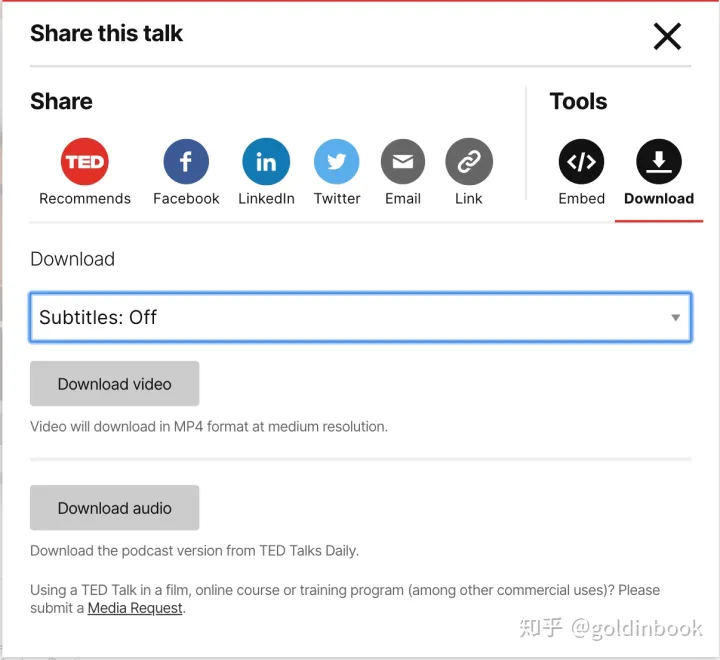Open the Subtitles: Off dropdown
Viewport: 720px width, 660px height.
[x=360, y=317]
